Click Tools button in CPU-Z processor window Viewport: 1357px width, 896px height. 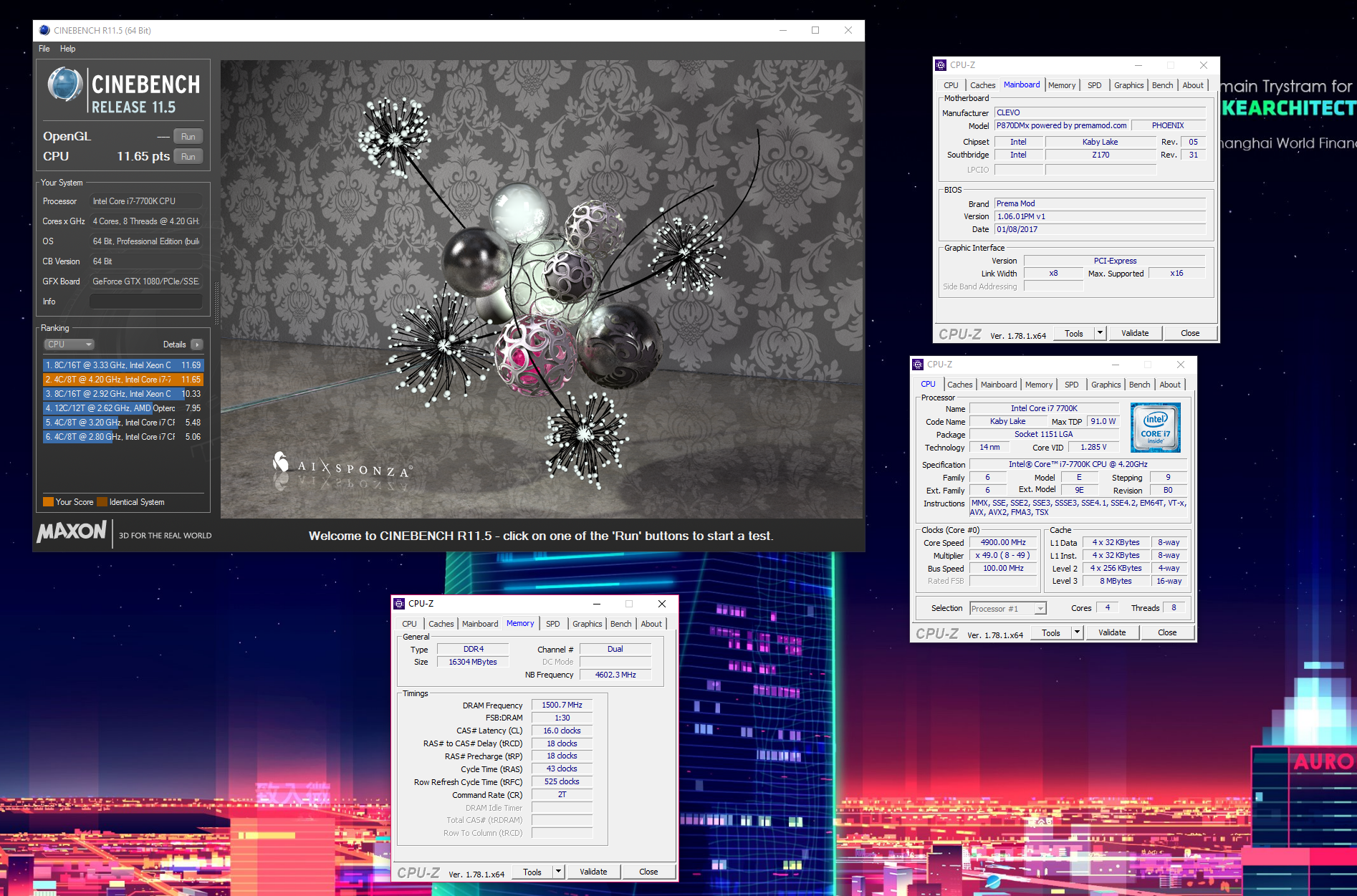[1050, 632]
